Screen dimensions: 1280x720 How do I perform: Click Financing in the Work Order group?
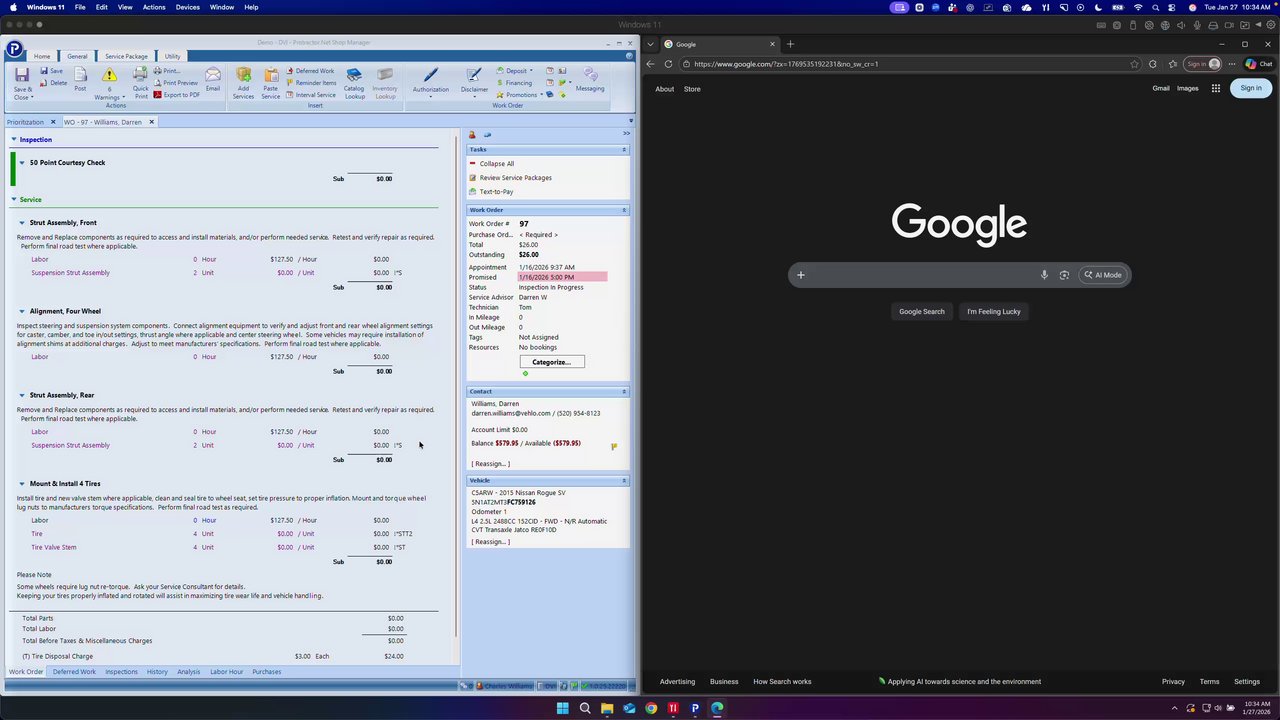tap(515, 83)
